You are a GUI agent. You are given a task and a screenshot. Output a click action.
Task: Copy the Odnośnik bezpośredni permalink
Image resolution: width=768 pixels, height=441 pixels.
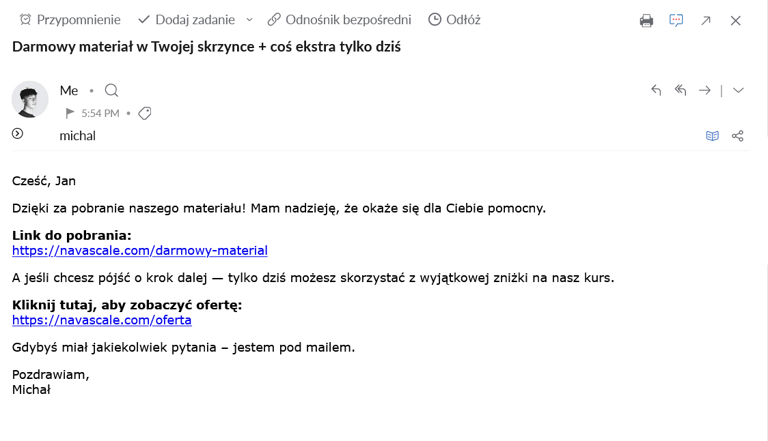339,20
